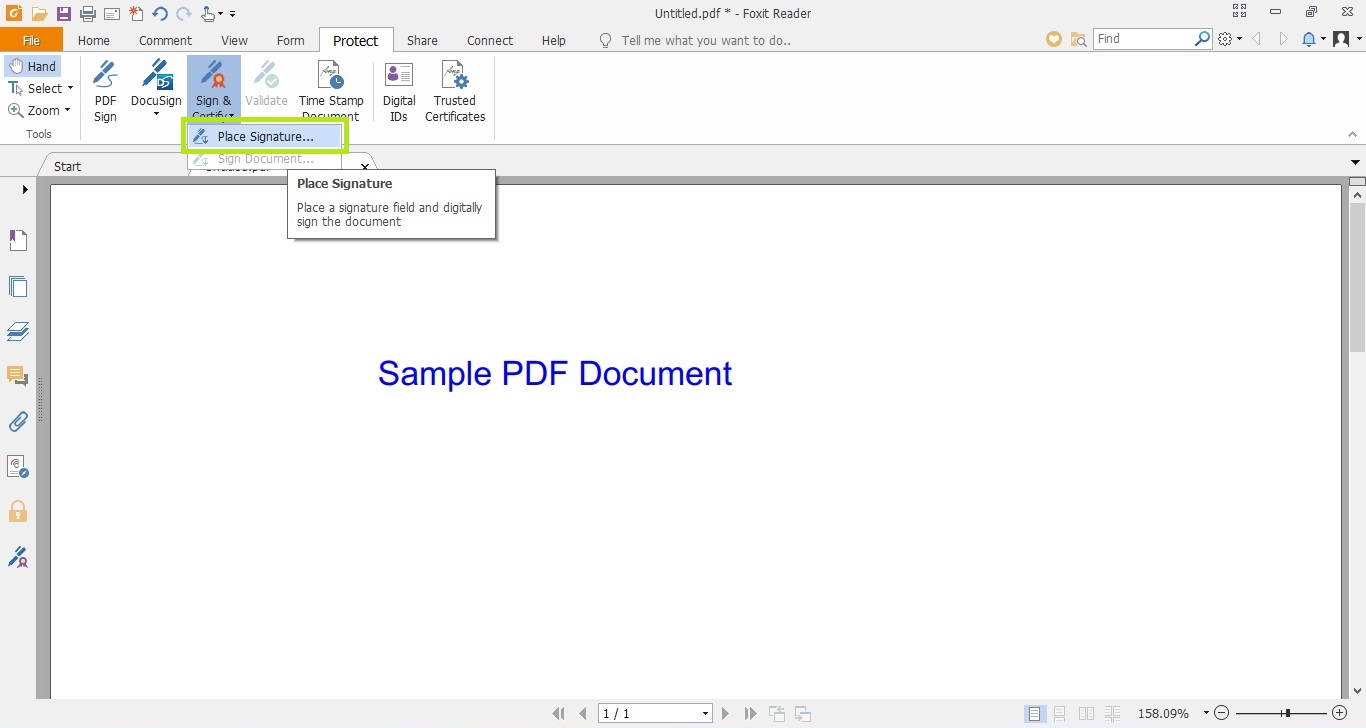Enable single page view mode
This screenshot has height=728, width=1366.
coord(1035,714)
